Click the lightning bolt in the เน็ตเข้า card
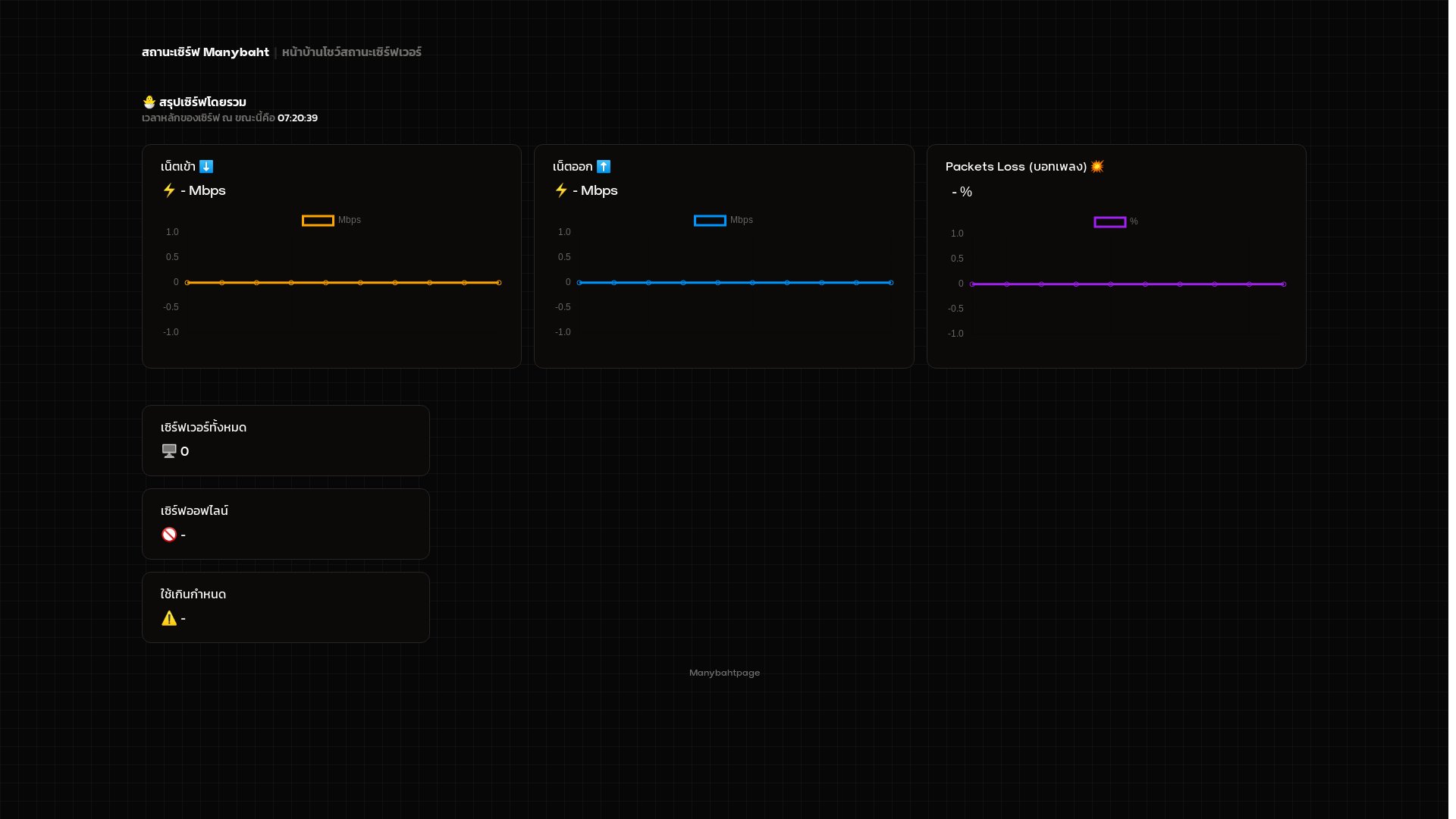The image size is (1456, 819). pos(169,190)
